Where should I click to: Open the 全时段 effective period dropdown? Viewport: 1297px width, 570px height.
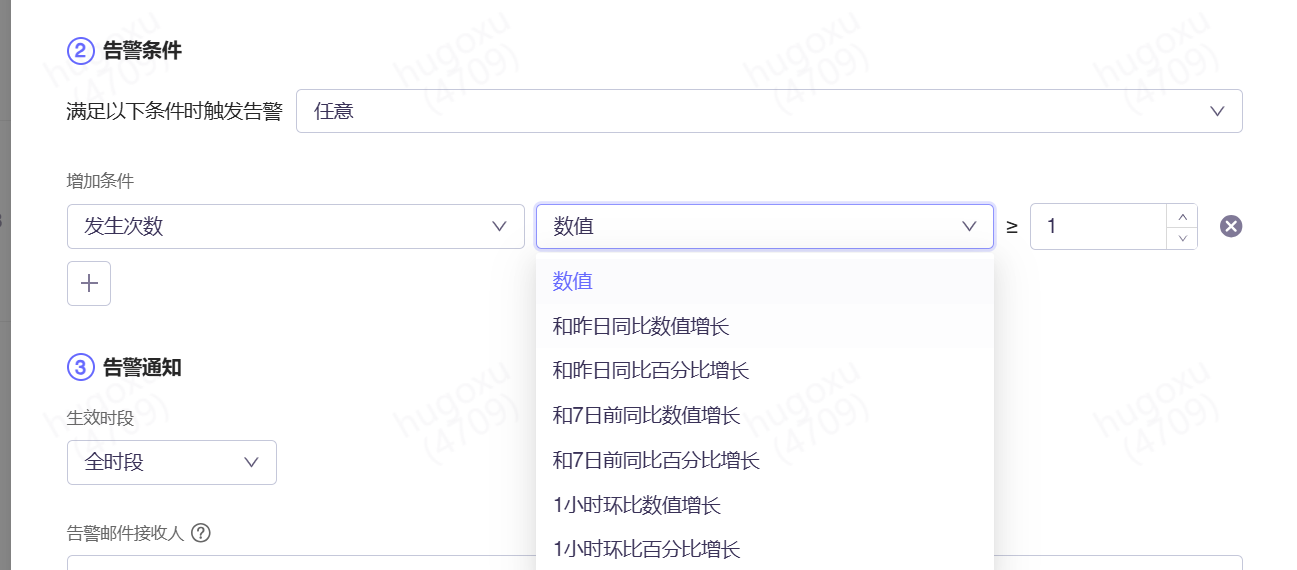coord(172,462)
